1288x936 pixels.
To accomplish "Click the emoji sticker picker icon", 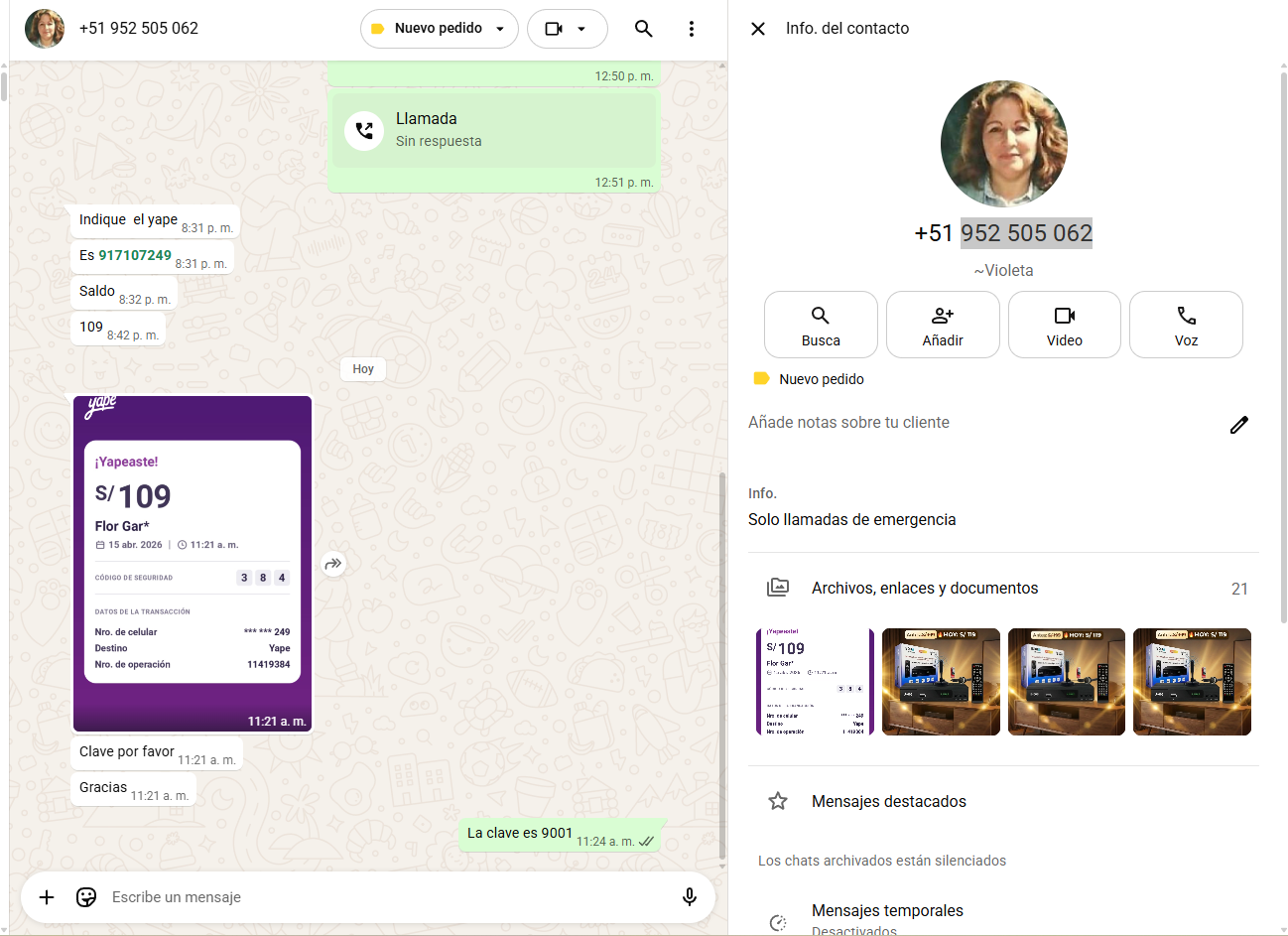I will click(86, 897).
